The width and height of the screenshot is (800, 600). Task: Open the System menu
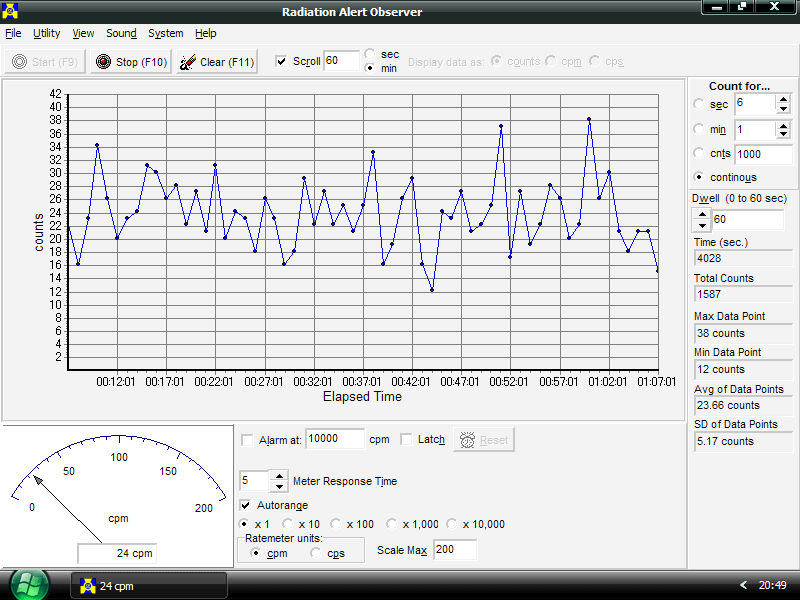pyautogui.click(x=165, y=33)
